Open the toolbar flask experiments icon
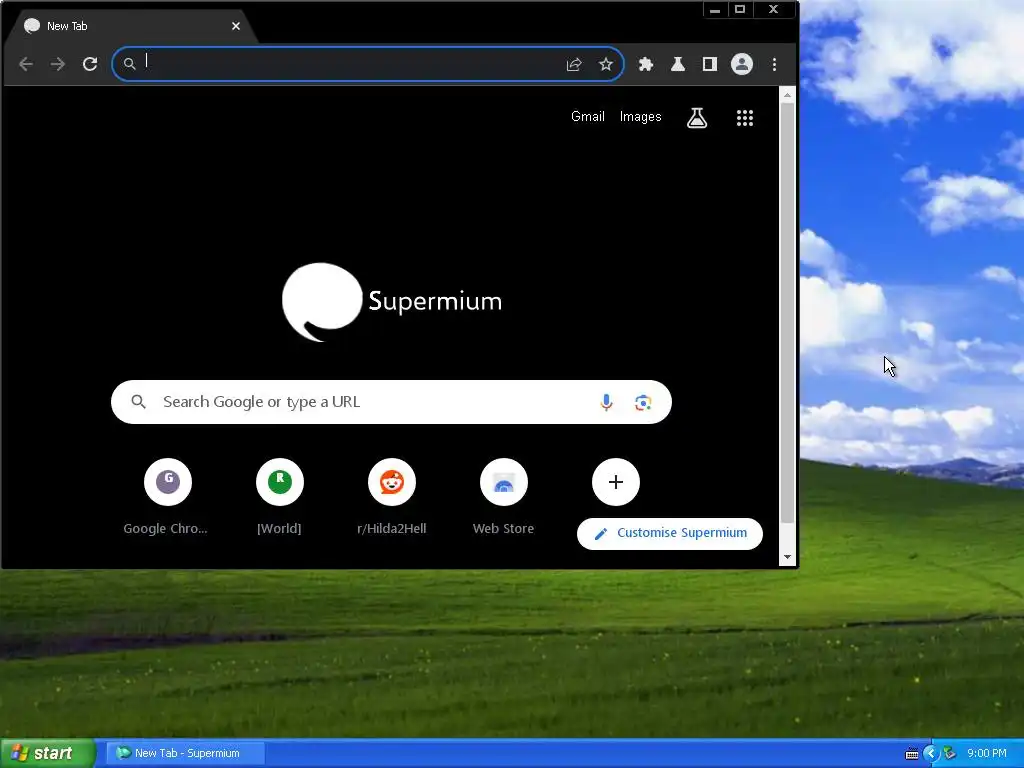 (678, 64)
